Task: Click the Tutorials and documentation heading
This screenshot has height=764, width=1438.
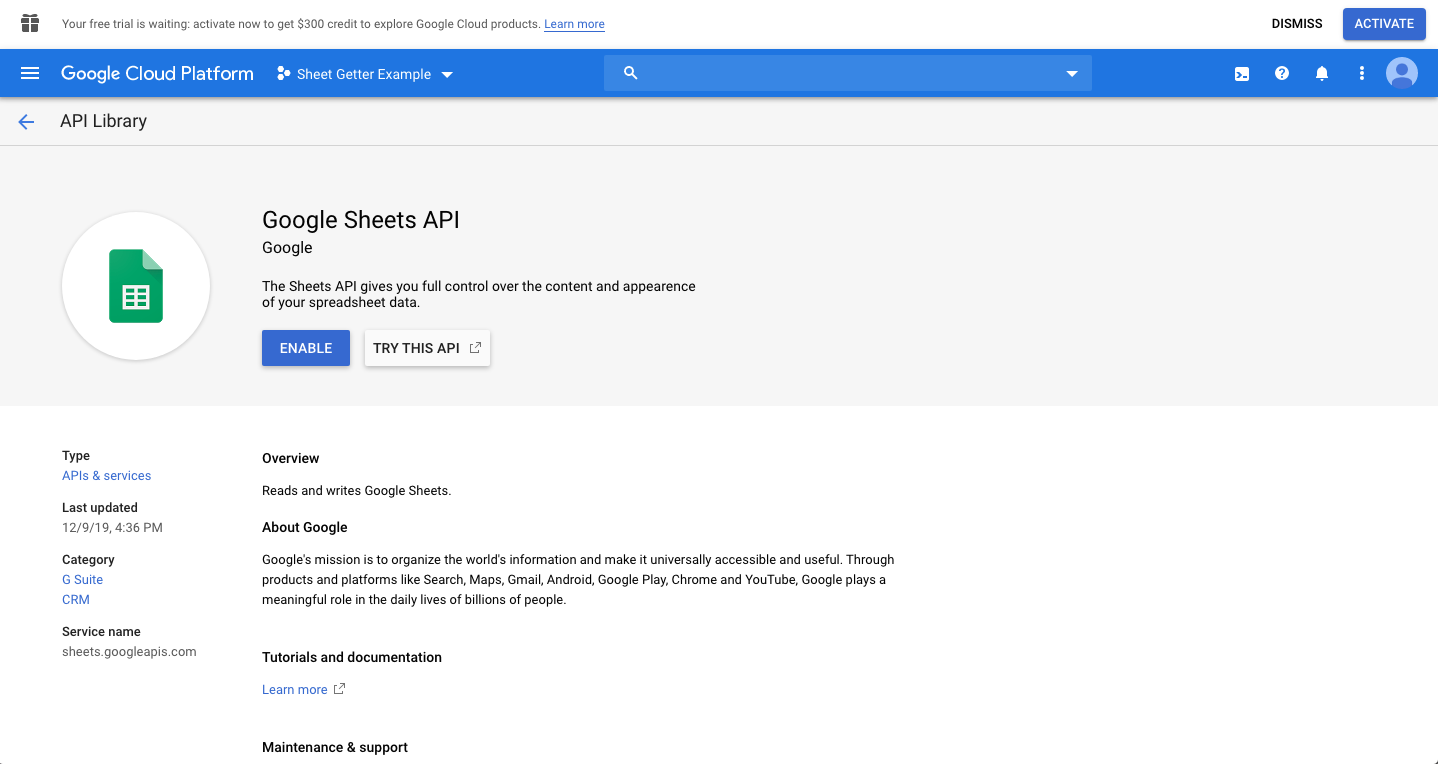Action: (x=352, y=657)
